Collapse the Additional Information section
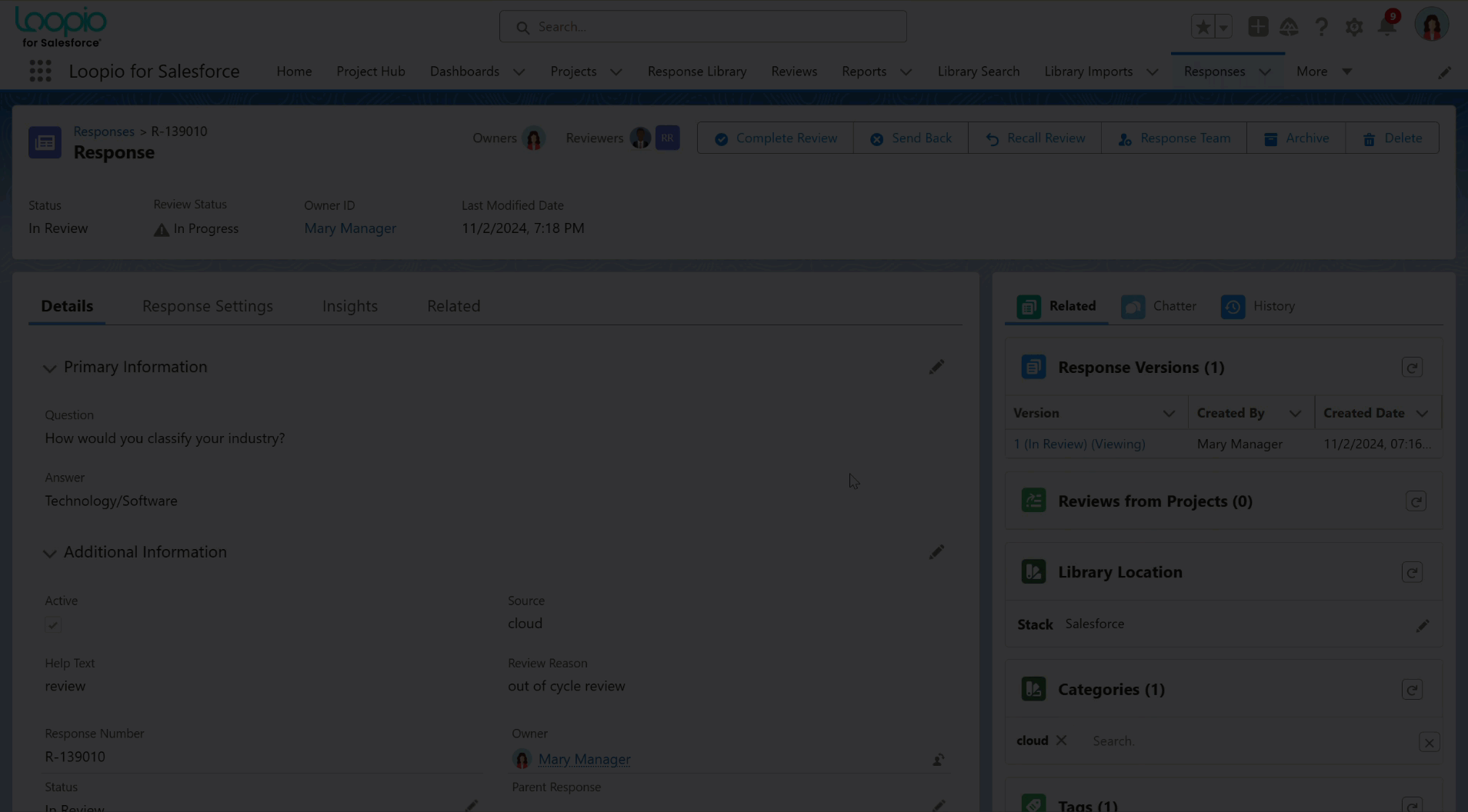 click(x=50, y=554)
